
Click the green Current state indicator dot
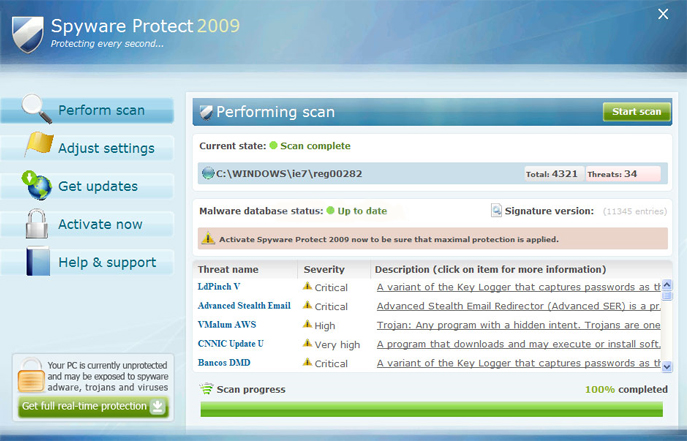point(273,145)
